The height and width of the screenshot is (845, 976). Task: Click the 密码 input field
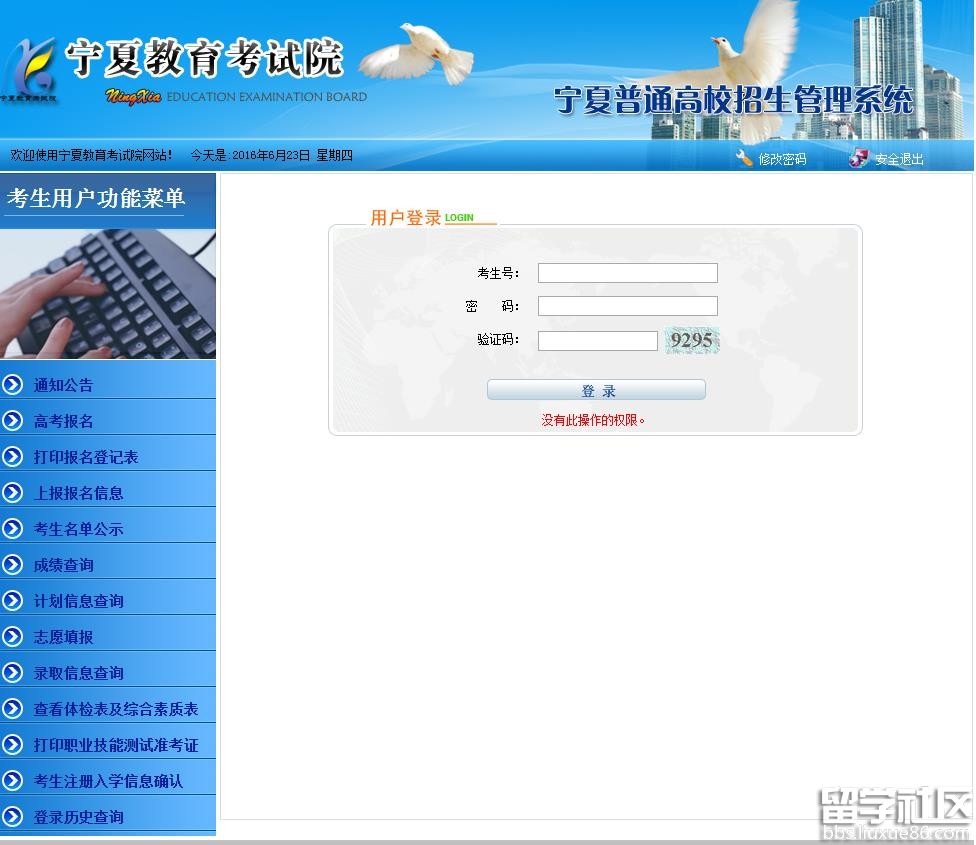(x=627, y=306)
